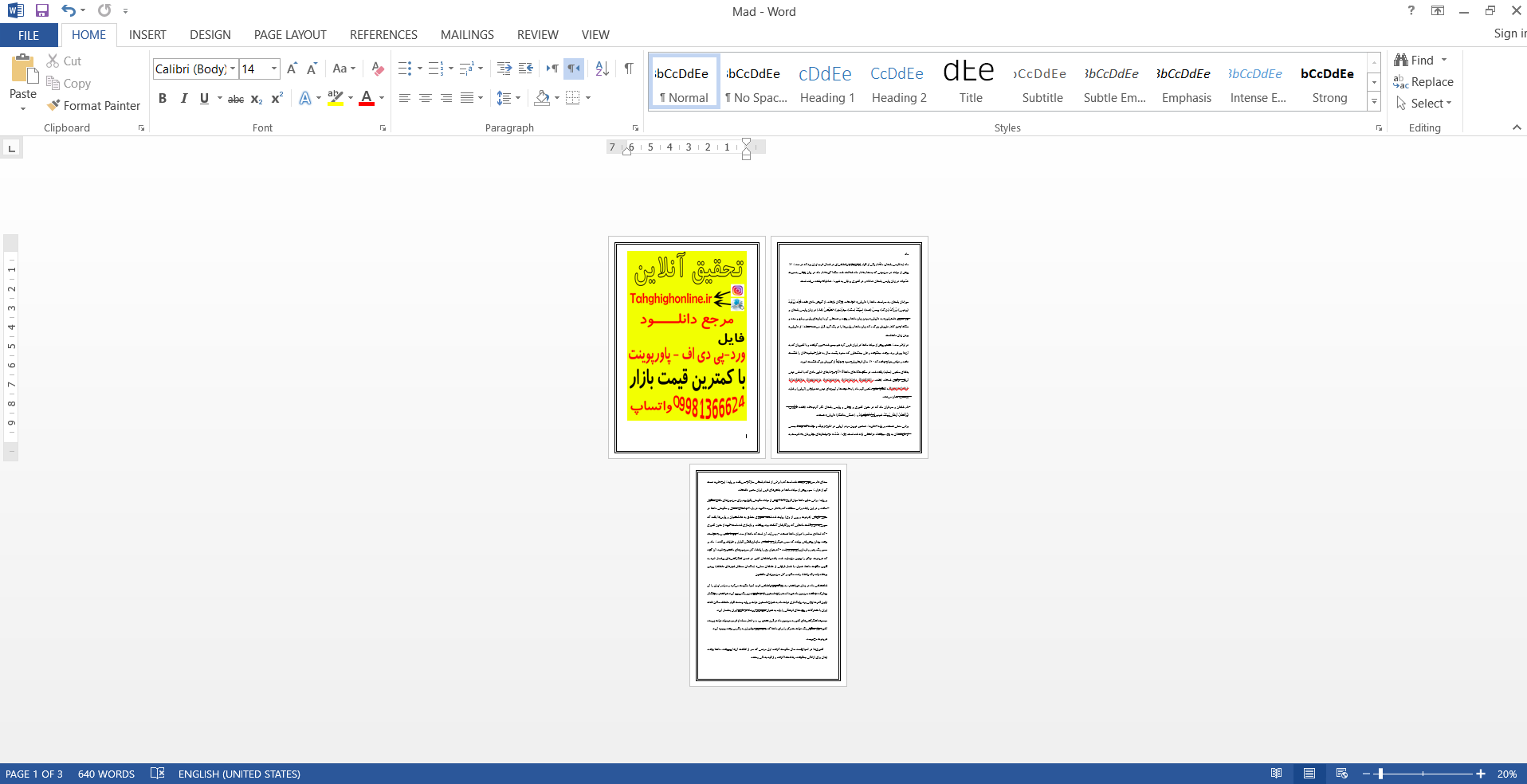Click the yellow first page thumbnail
Image resolution: width=1527 pixels, height=784 pixels.
point(687,347)
